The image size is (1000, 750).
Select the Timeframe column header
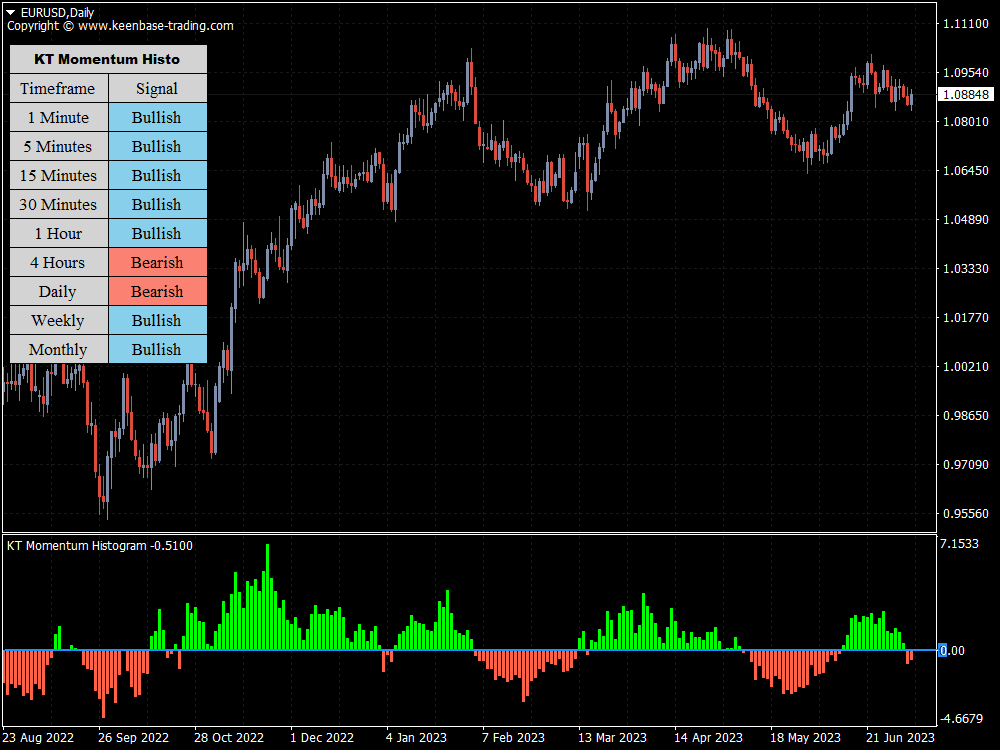(x=58, y=88)
